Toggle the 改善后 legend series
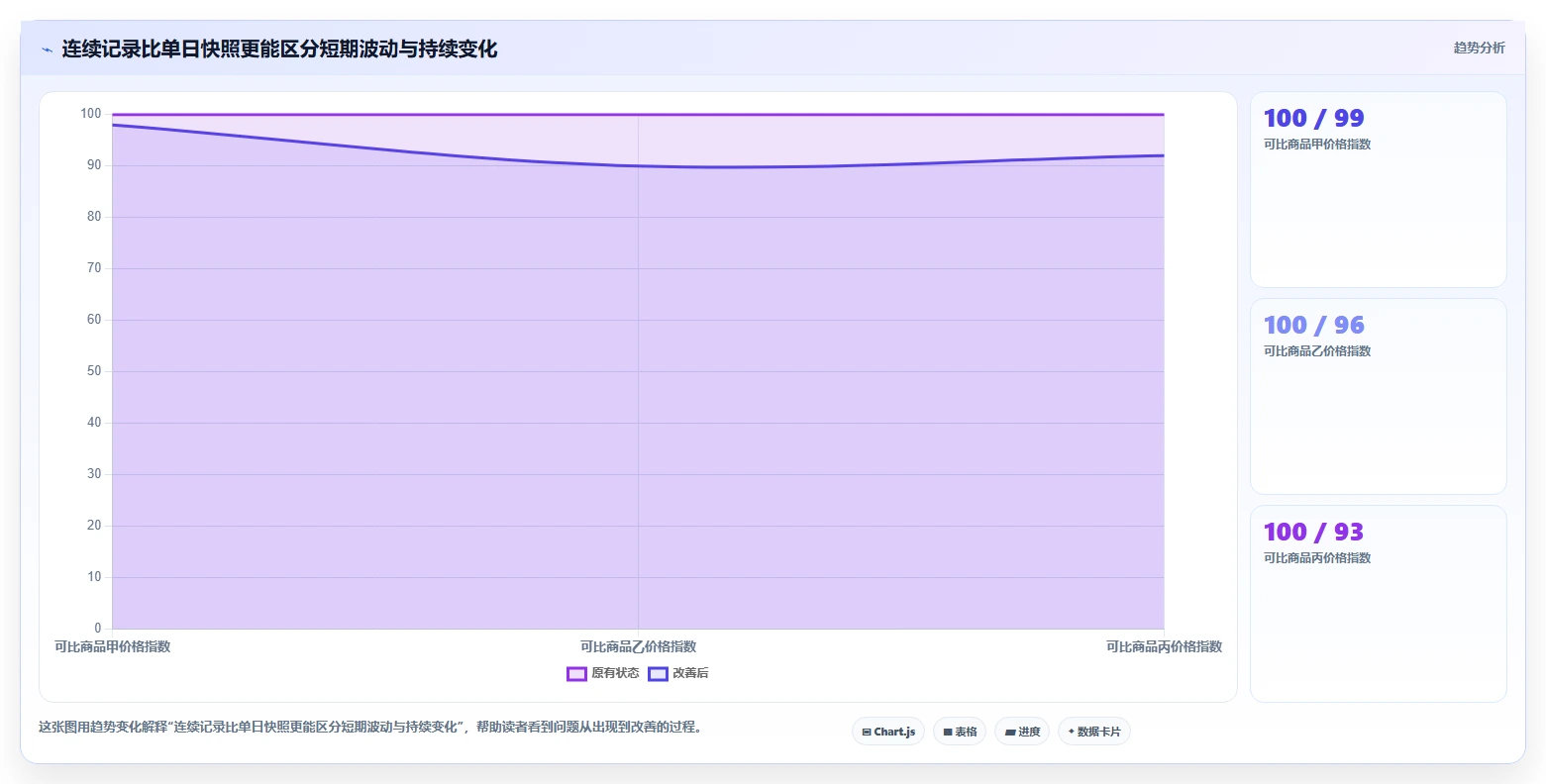This screenshot has width=1546, height=784. [678, 674]
